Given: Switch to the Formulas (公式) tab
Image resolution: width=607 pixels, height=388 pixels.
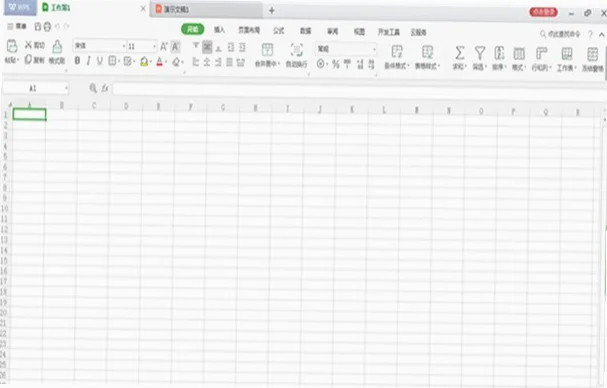Looking at the screenshot, I should pyautogui.click(x=279, y=31).
